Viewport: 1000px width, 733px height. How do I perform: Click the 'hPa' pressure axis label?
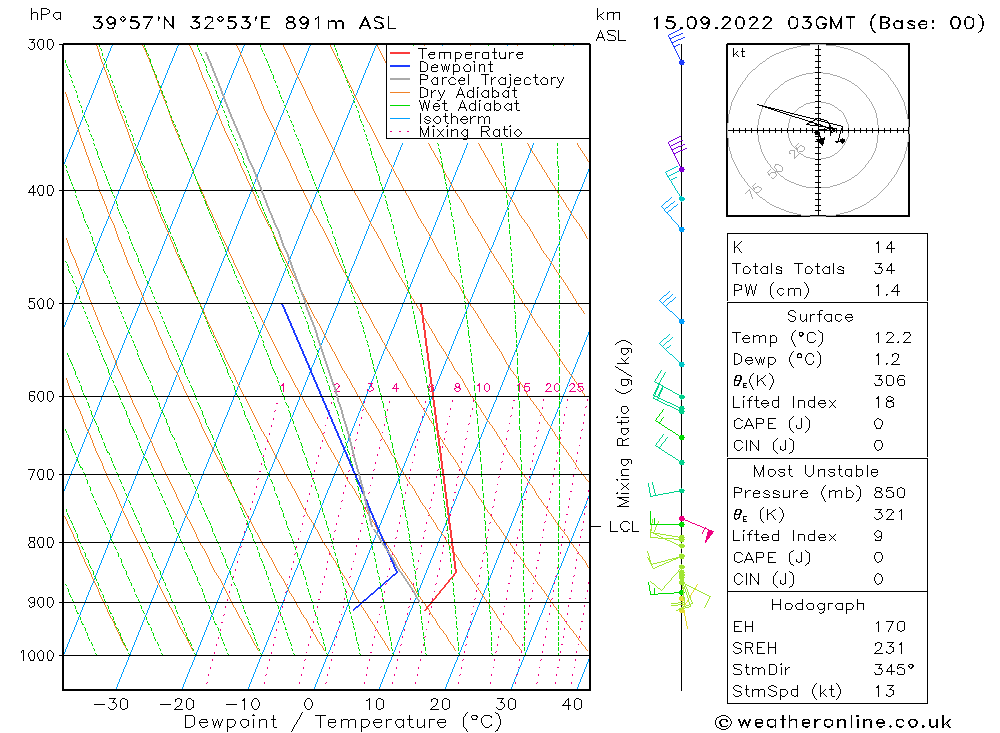click(x=45, y=15)
